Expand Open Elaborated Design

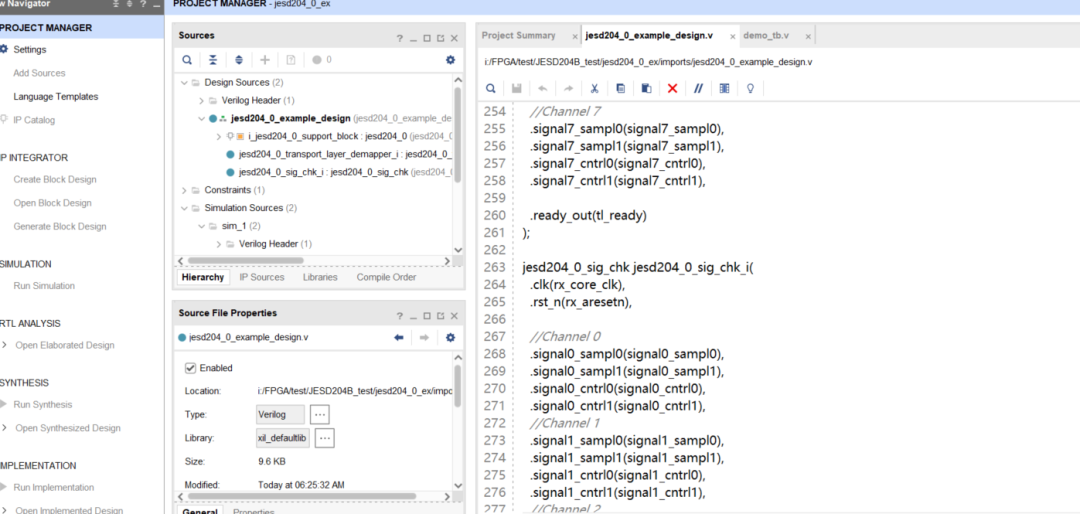coord(6,345)
